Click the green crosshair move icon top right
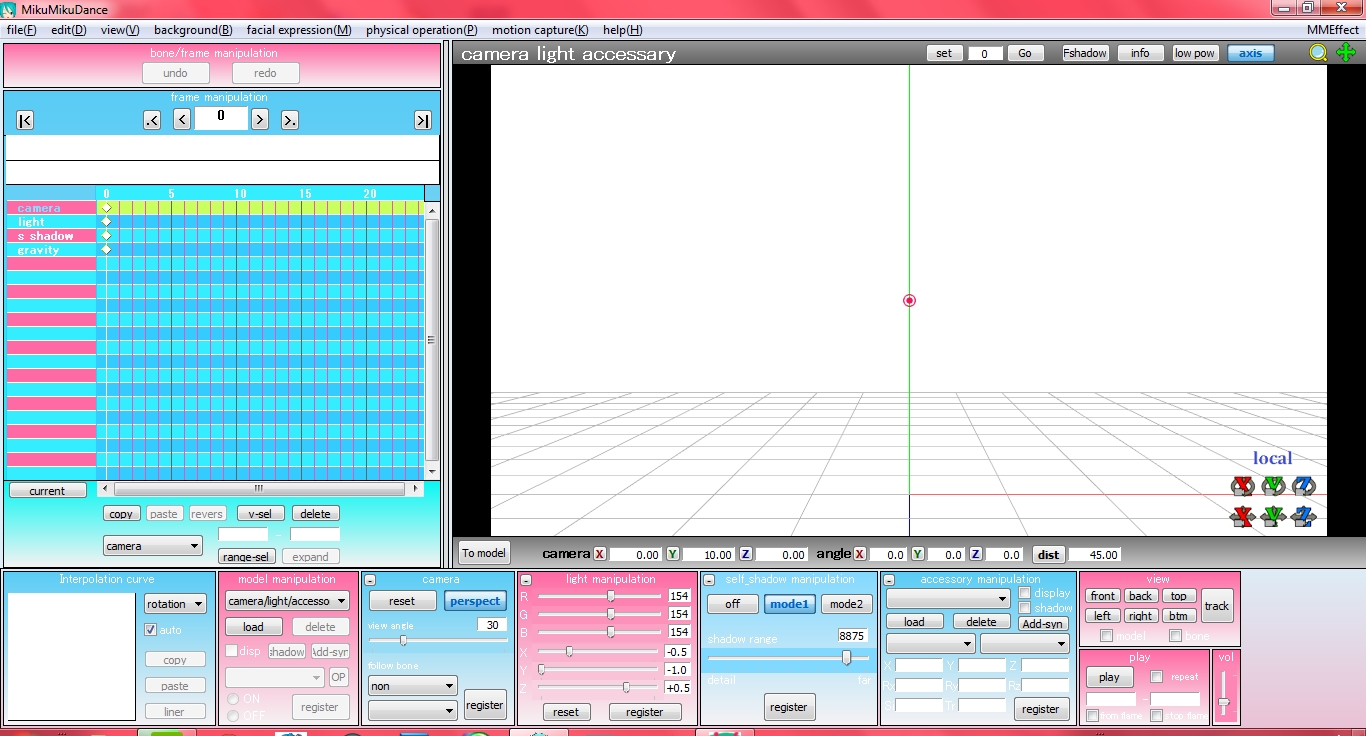The image size is (1366, 736). coord(1345,53)
